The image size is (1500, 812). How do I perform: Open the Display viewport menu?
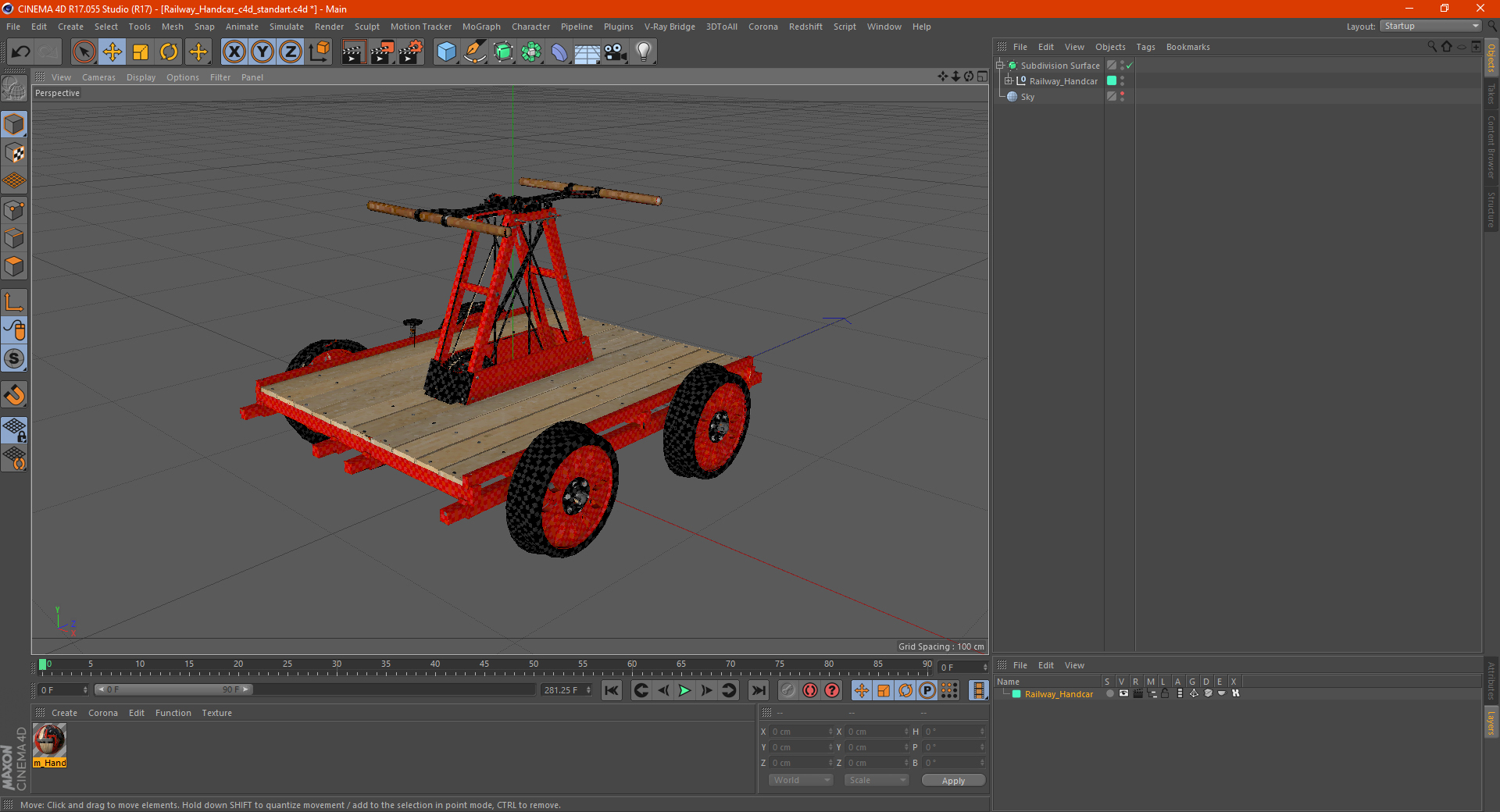141,77
